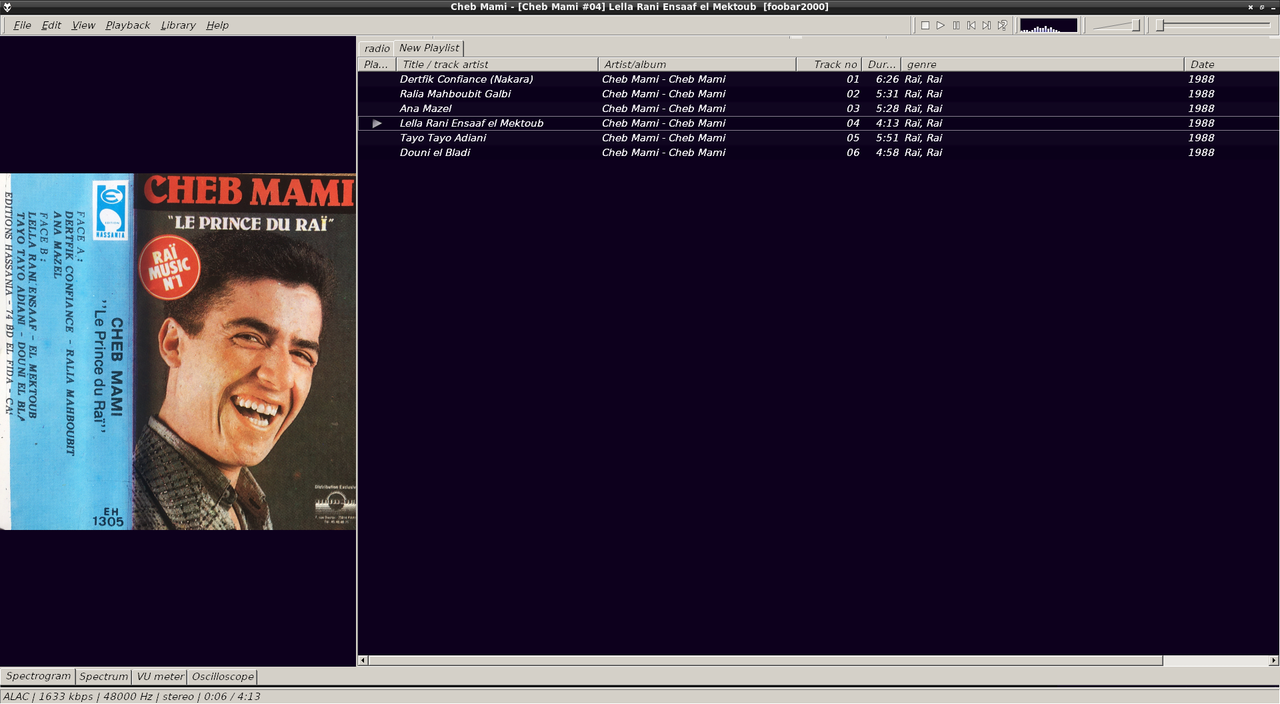The width and height of the screenshot is (1280, 704).
Task: Click the 4:58 duration of track 06
Action: pos(887,152)
